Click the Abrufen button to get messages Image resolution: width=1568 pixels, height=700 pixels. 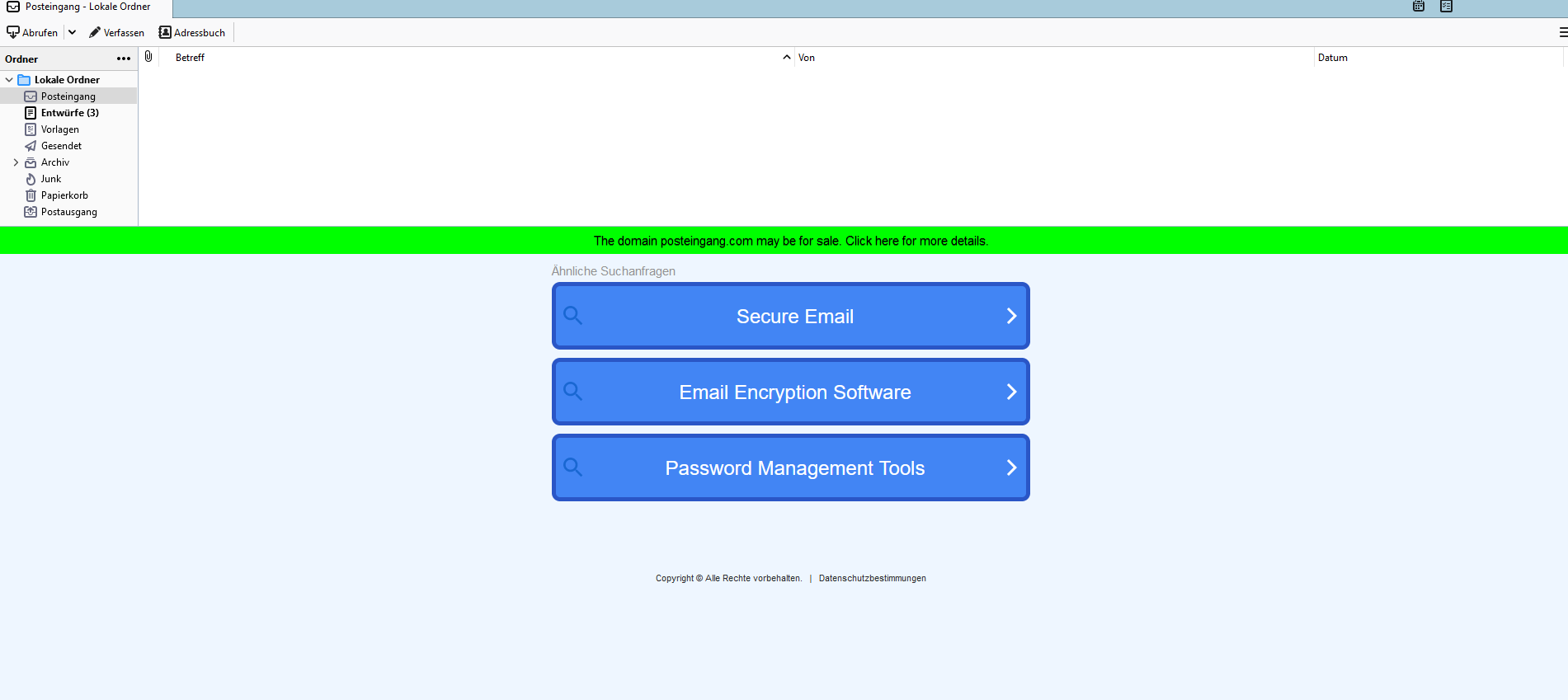(32, 32)
